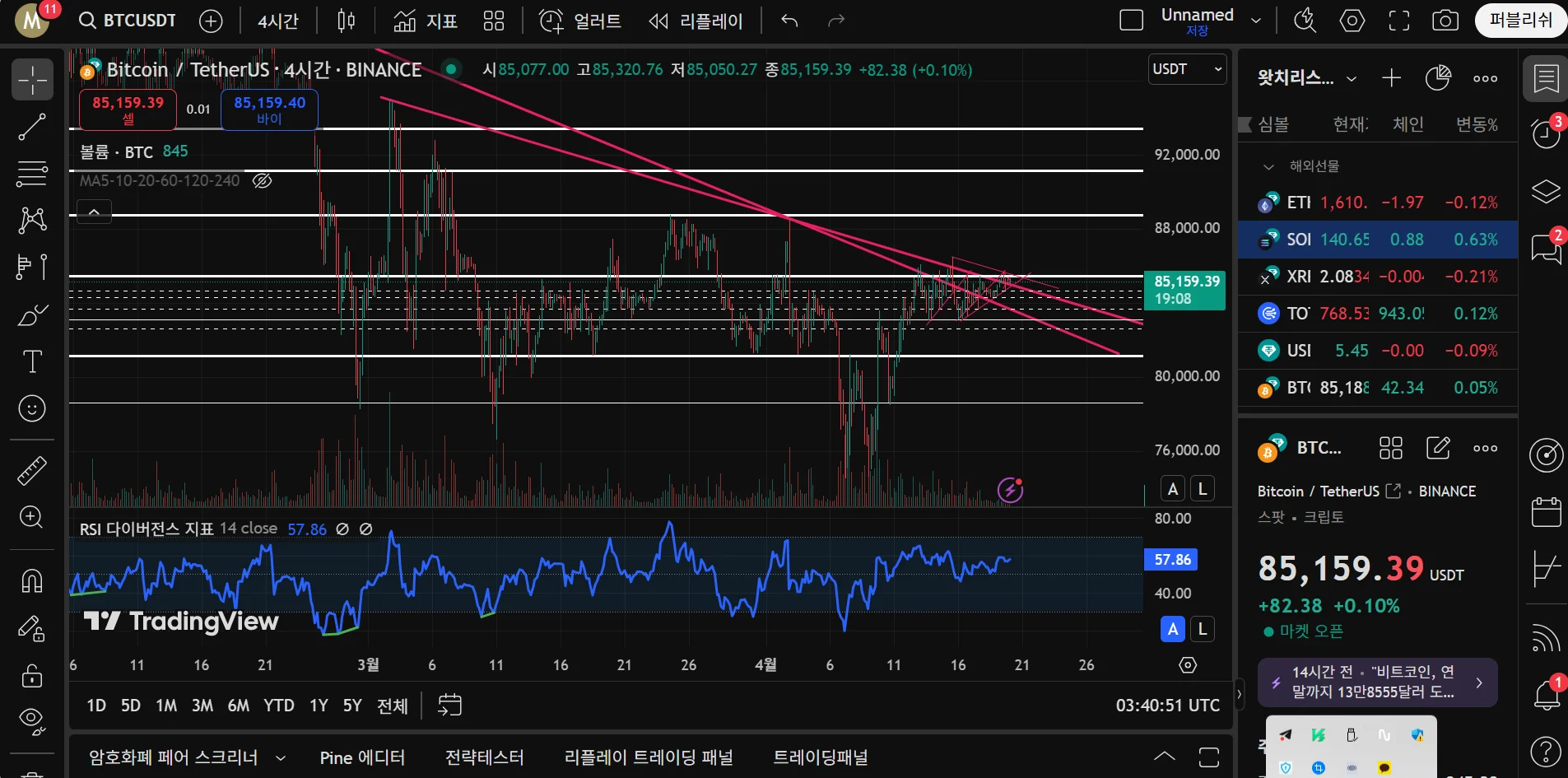This screenshot has width=1568, height=778.
Task: Open the forecasting and position tools
Action: 32,267
